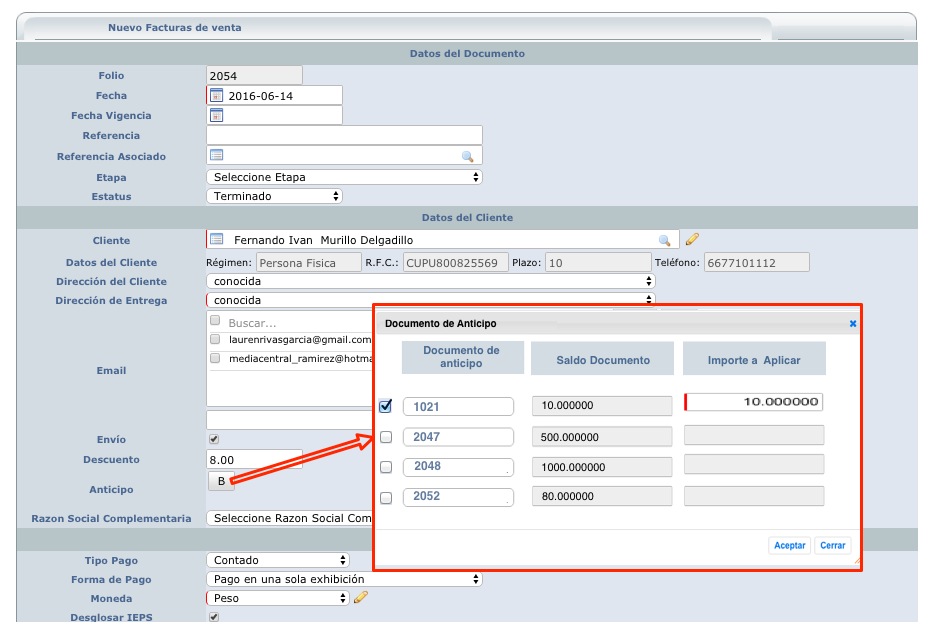Image resolution: width=938 pixels, height=631 pixels.
Task: Open the Forma de Pago dropdown
Action: (345, 579)
